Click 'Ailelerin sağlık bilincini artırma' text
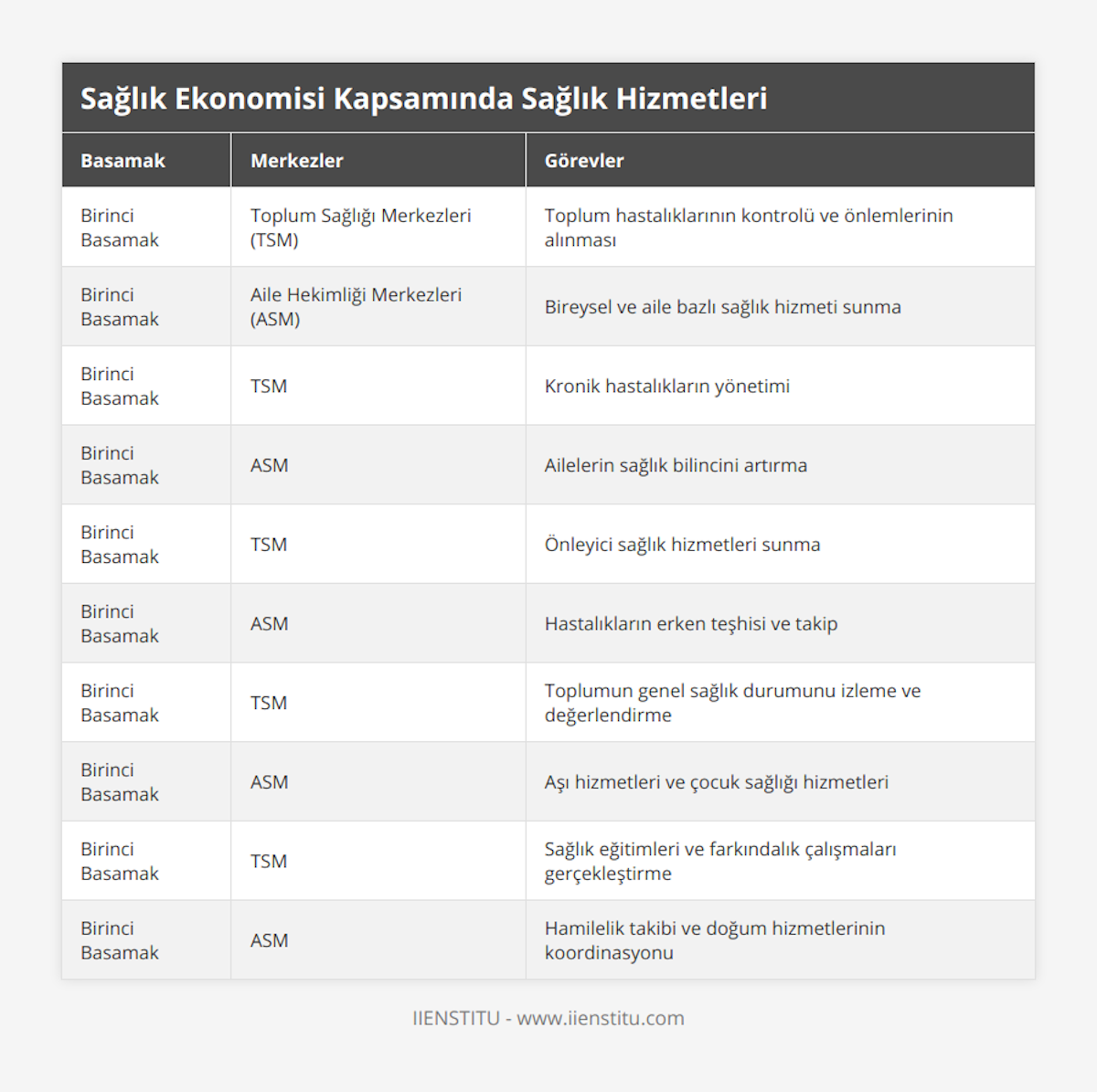 (676, 465)
